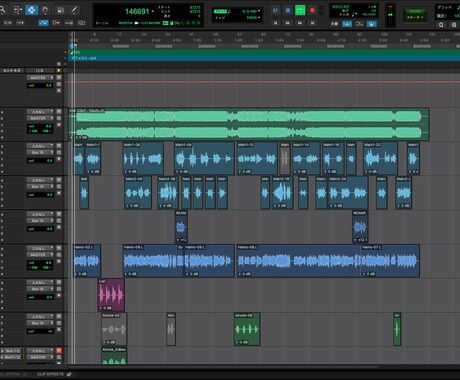Screen dimensions: 460x380
Task: Toggle the highlighted Tab to Transients button
Action: [x=44, y=23]
